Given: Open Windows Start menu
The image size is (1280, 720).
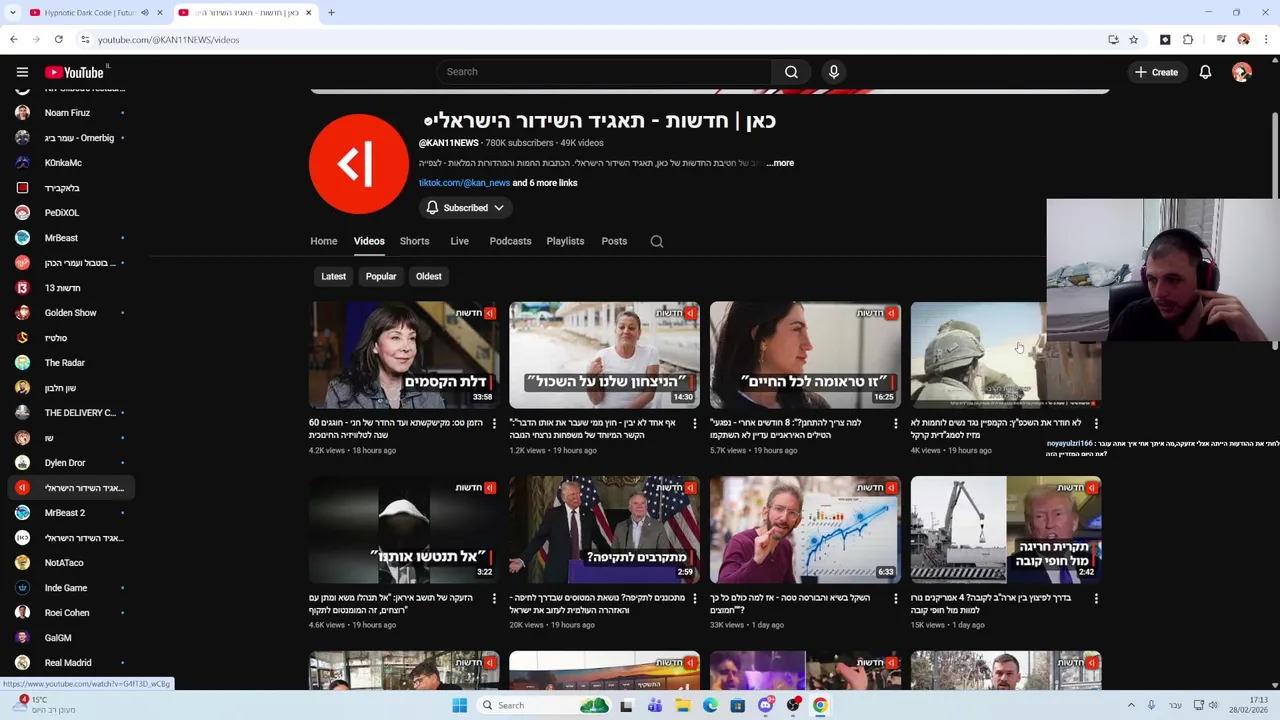Looking at the screenshot, I should tap(459, 705).
